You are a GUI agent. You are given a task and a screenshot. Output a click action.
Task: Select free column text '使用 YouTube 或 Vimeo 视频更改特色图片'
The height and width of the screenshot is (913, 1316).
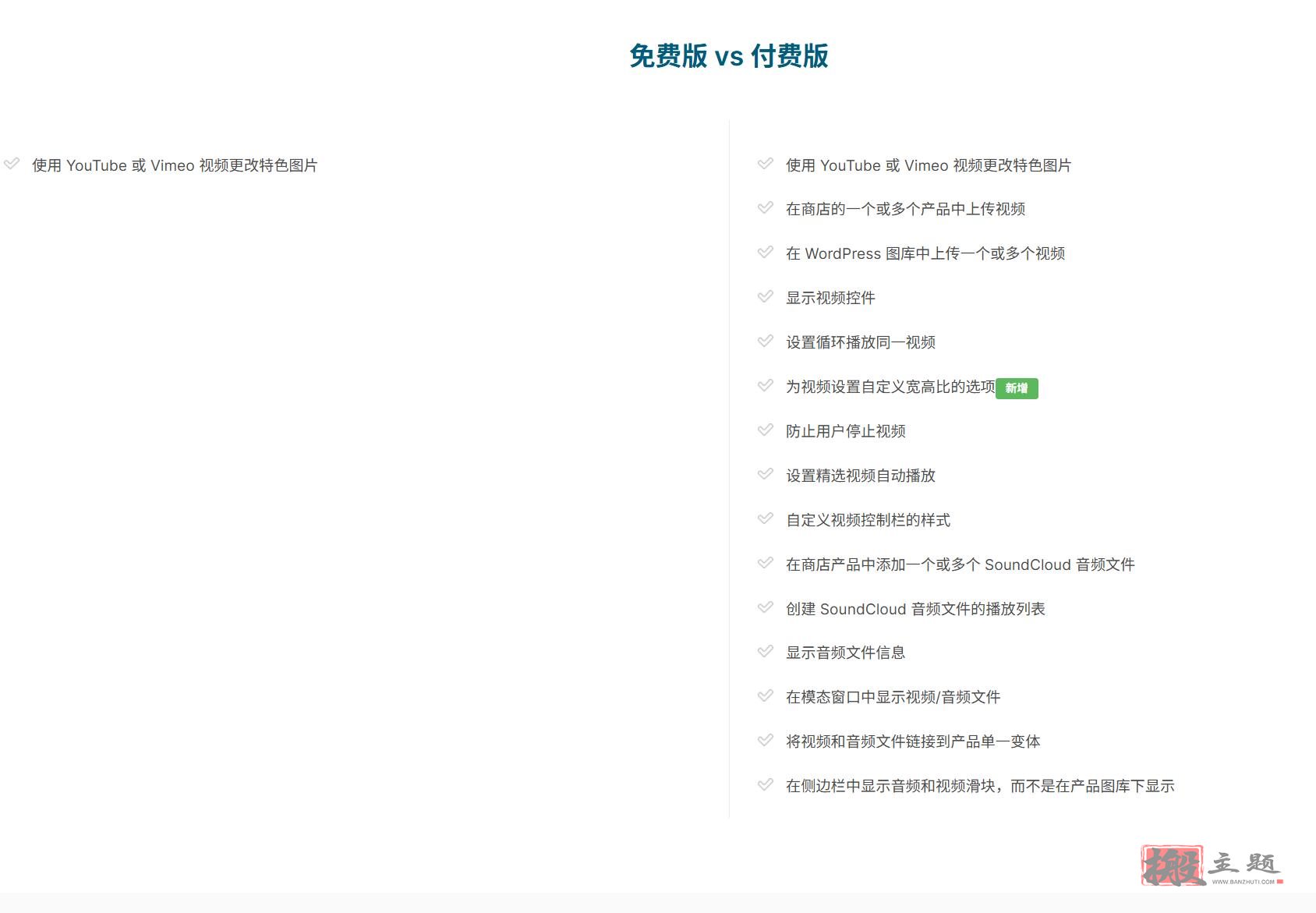175,165
